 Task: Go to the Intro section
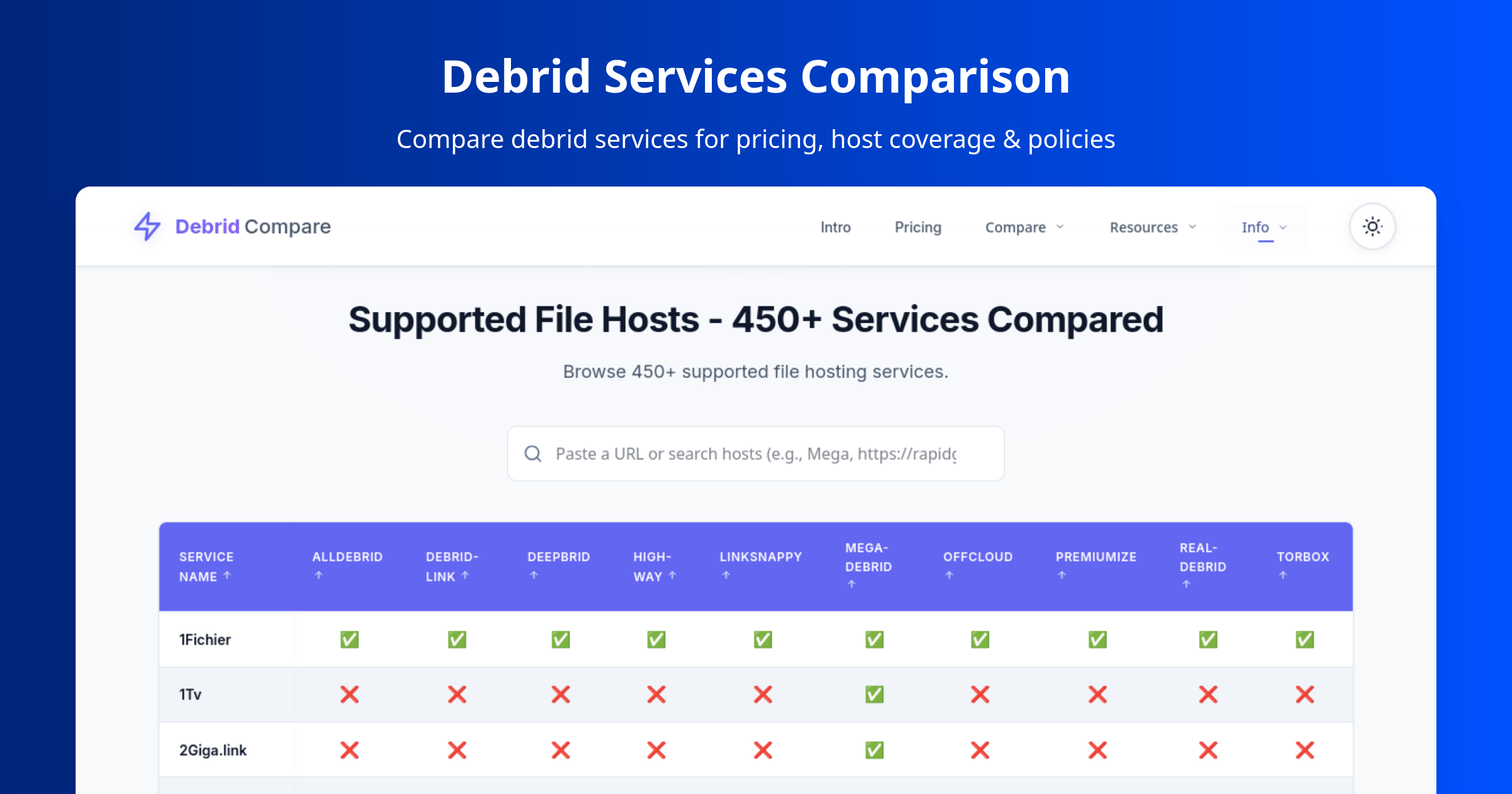[x=835, y=227]
